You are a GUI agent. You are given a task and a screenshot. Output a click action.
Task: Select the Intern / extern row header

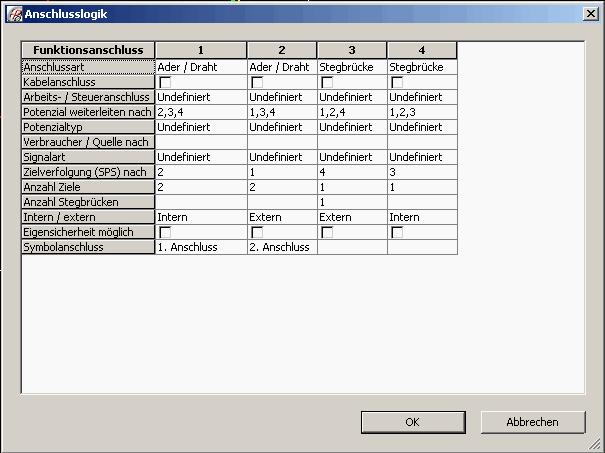pos(88,217)
